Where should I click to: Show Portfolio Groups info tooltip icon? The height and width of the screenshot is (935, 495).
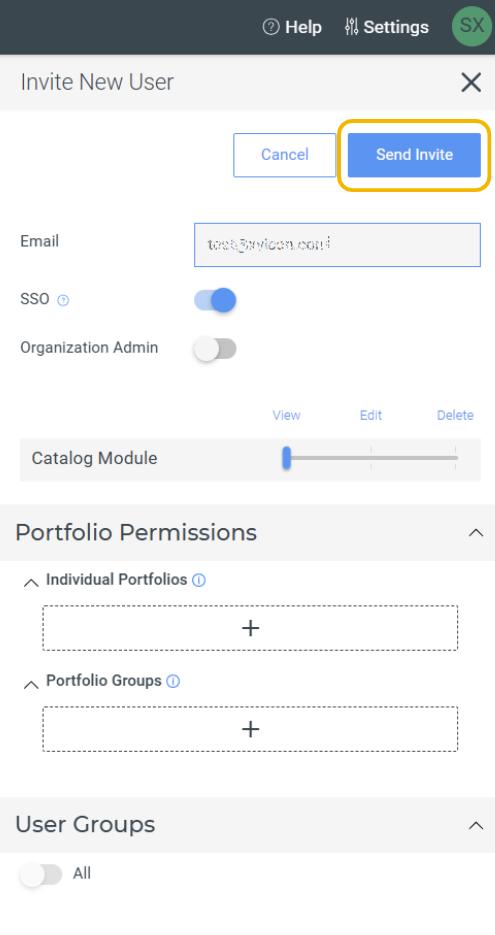[173, 681]
